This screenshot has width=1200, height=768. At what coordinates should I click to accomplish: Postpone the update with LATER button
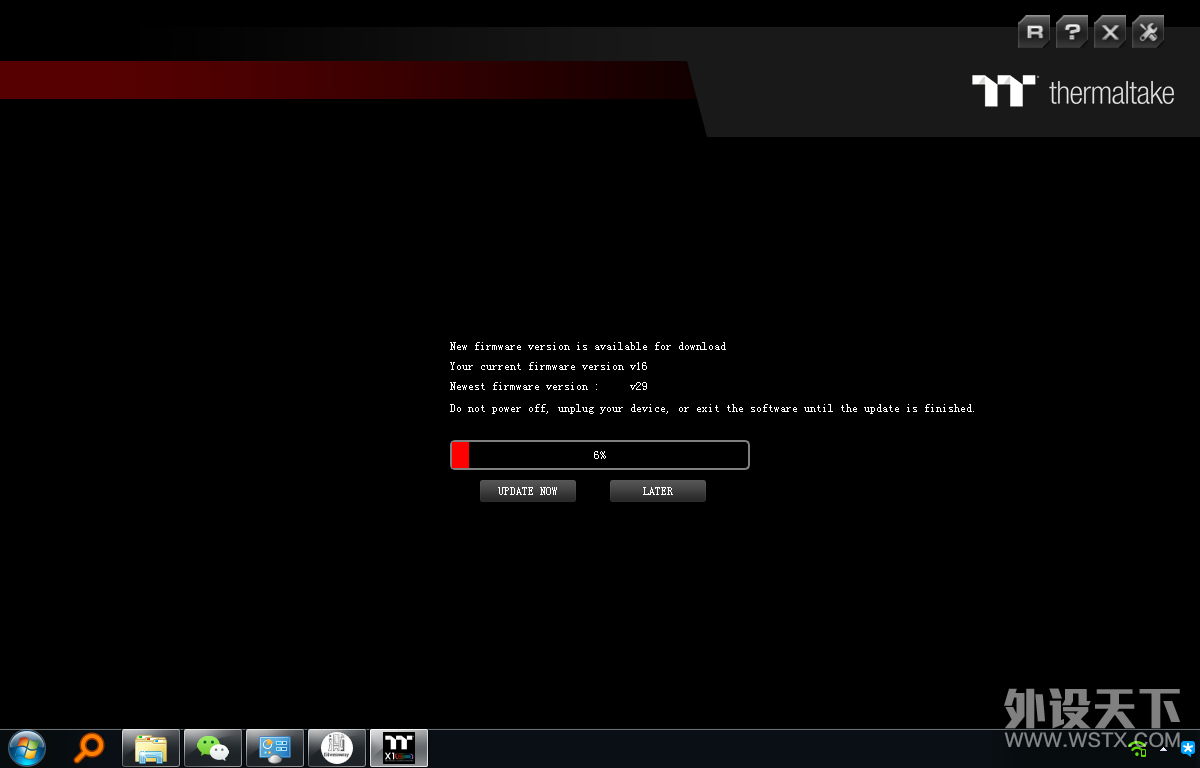[x=658, y=491]
